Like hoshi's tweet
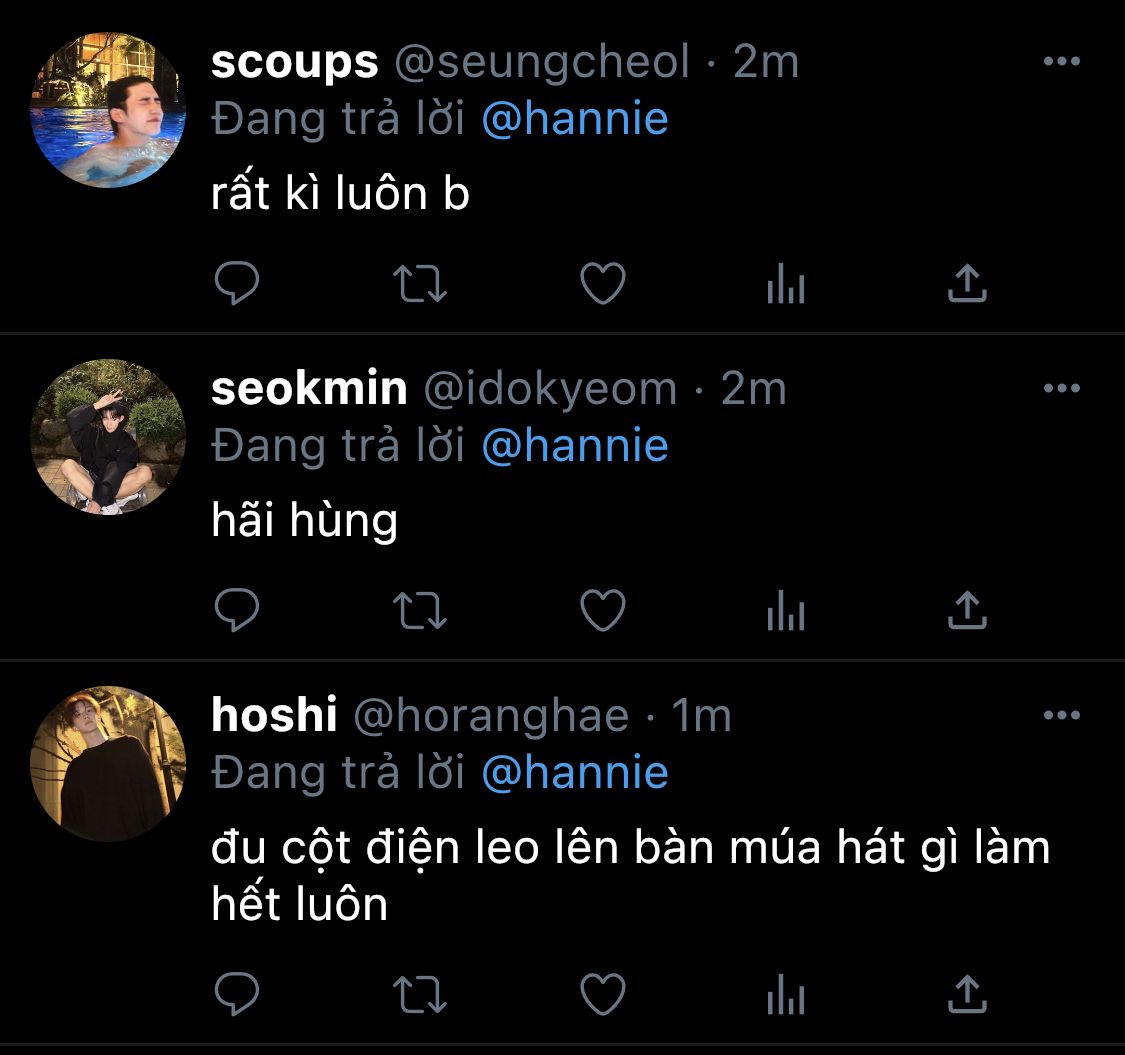This screenshot has width=1125, height=1055. point(603,994)
